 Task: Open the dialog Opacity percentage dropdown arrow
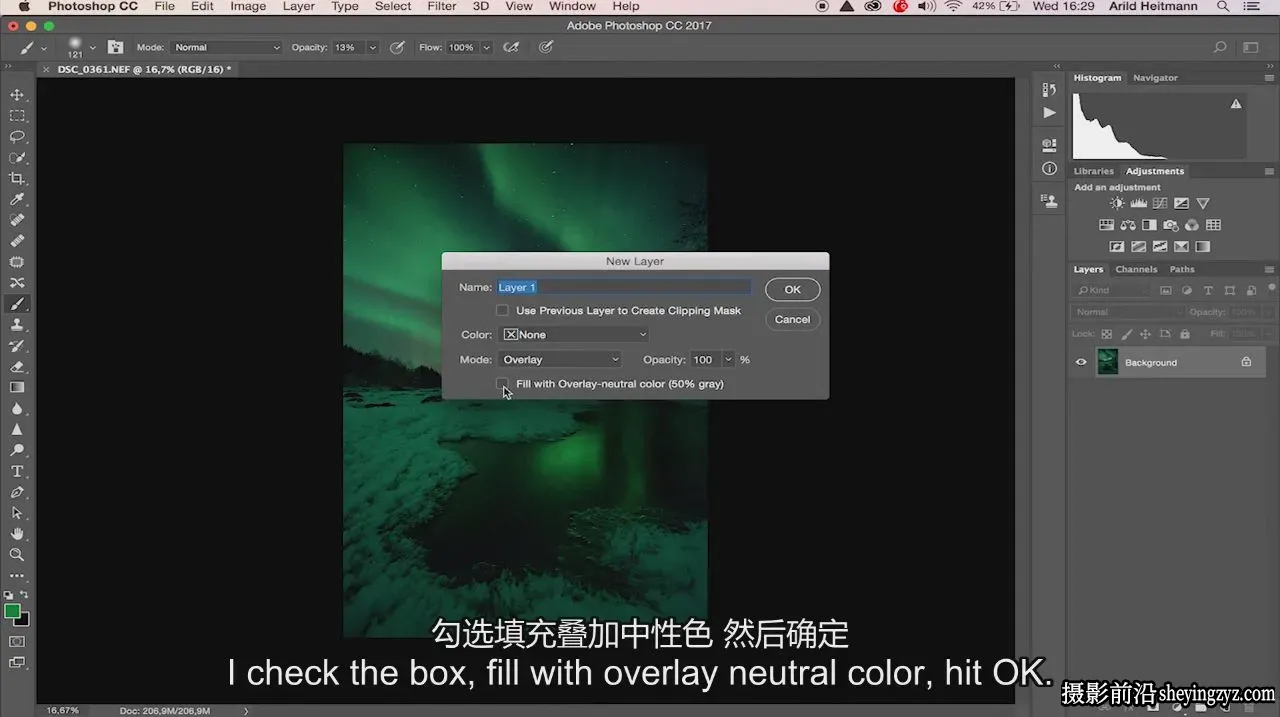coord(729,360)
